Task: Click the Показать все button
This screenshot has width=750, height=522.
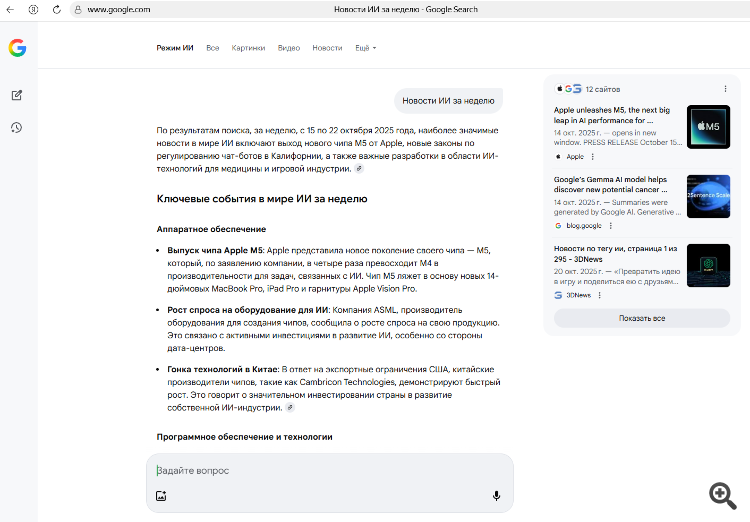Action: [642, 318]
